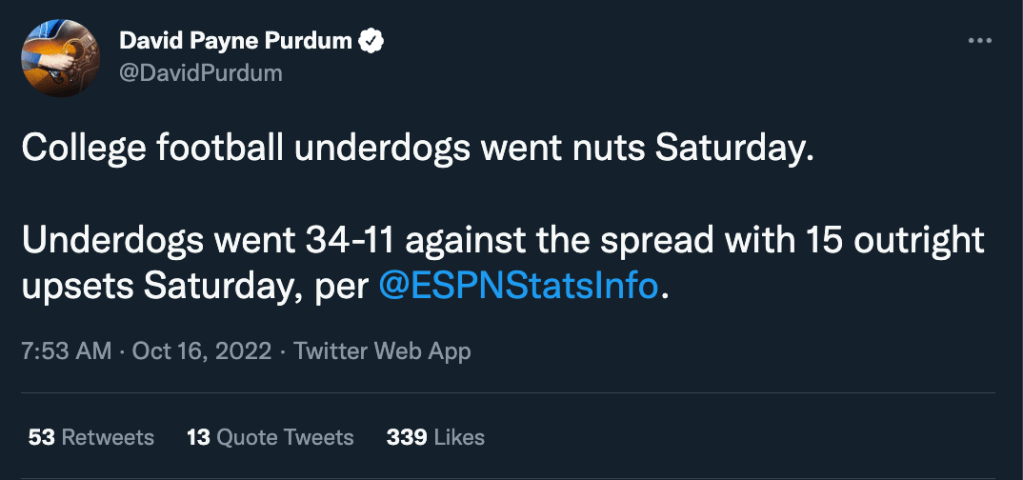
Task: Click the number 53 retweet count
Action: click(x=41, y=437)
